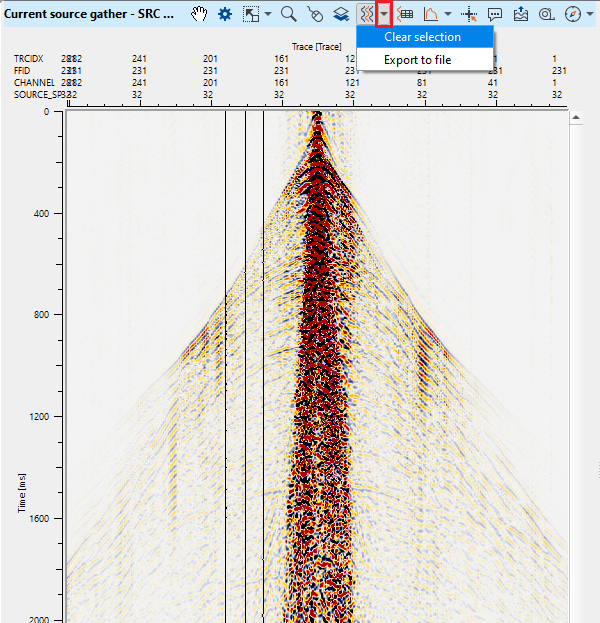
Task: Select the tape measure tool icon
Action: [546, 14]
